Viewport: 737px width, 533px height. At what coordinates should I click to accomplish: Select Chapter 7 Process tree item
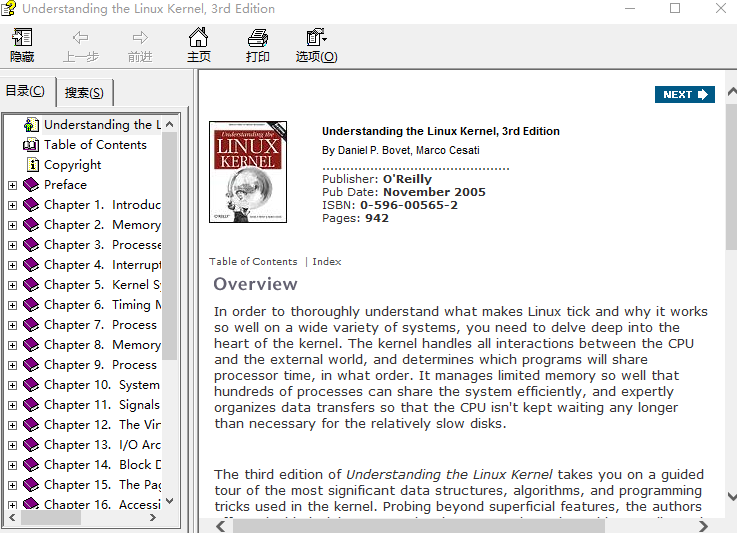pos(100,325)
